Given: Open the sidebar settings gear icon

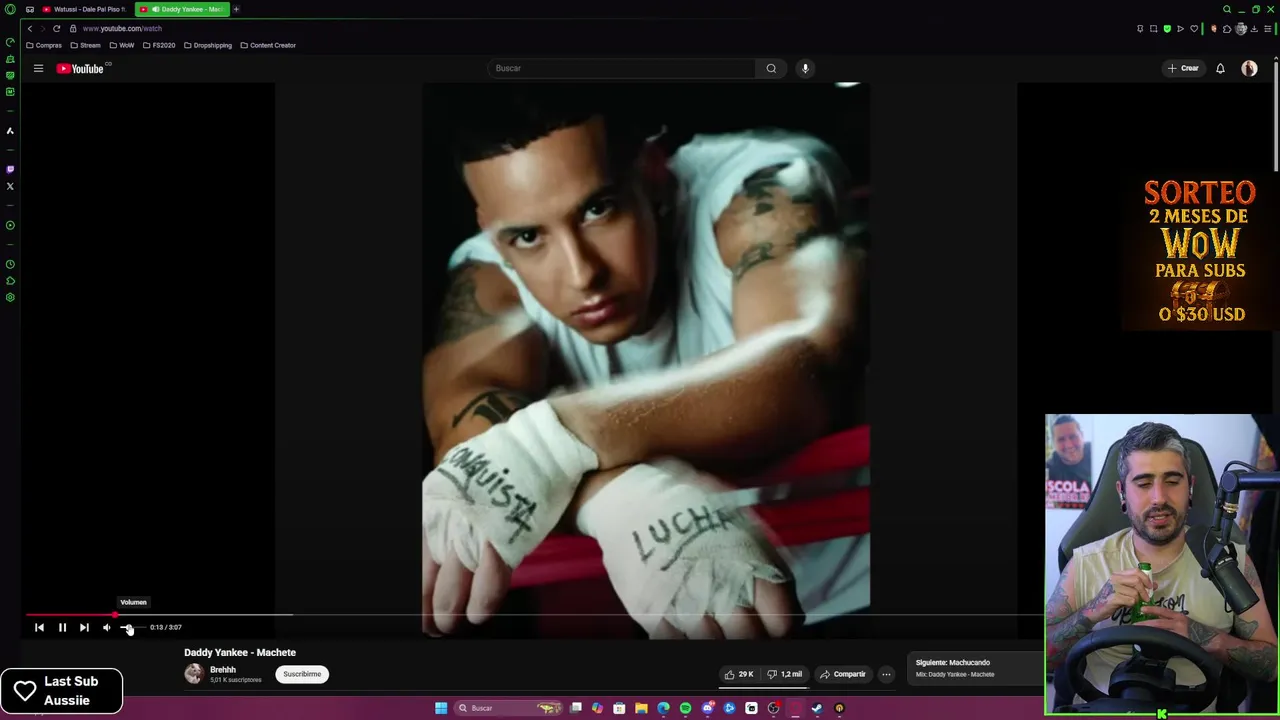Looking at the screenshot, I should [x=10, y=297].
